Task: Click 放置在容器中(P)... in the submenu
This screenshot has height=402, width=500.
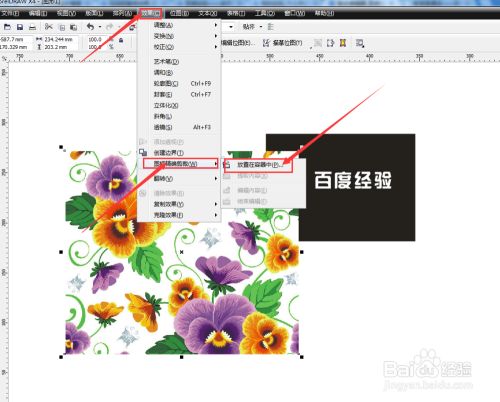Action: (x=259, y=165)
